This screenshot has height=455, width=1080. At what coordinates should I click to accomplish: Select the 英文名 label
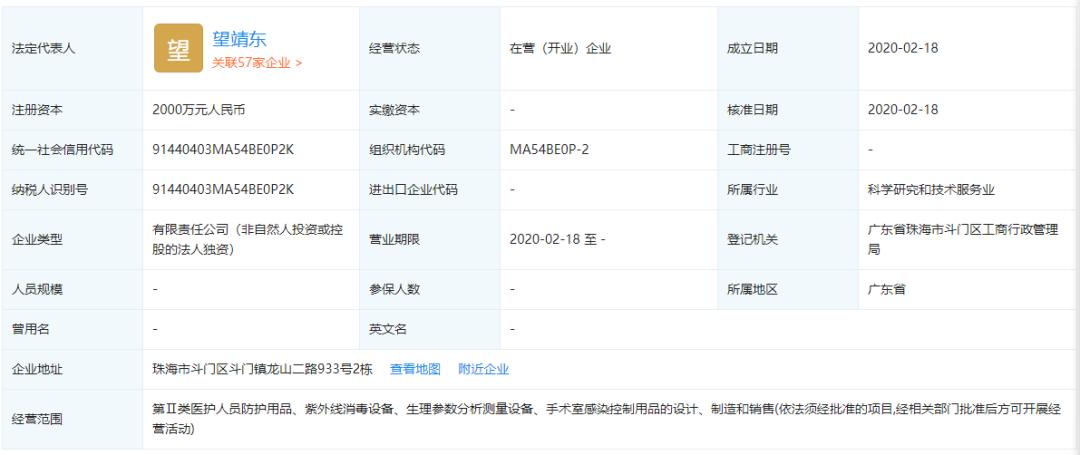[388, 329]
